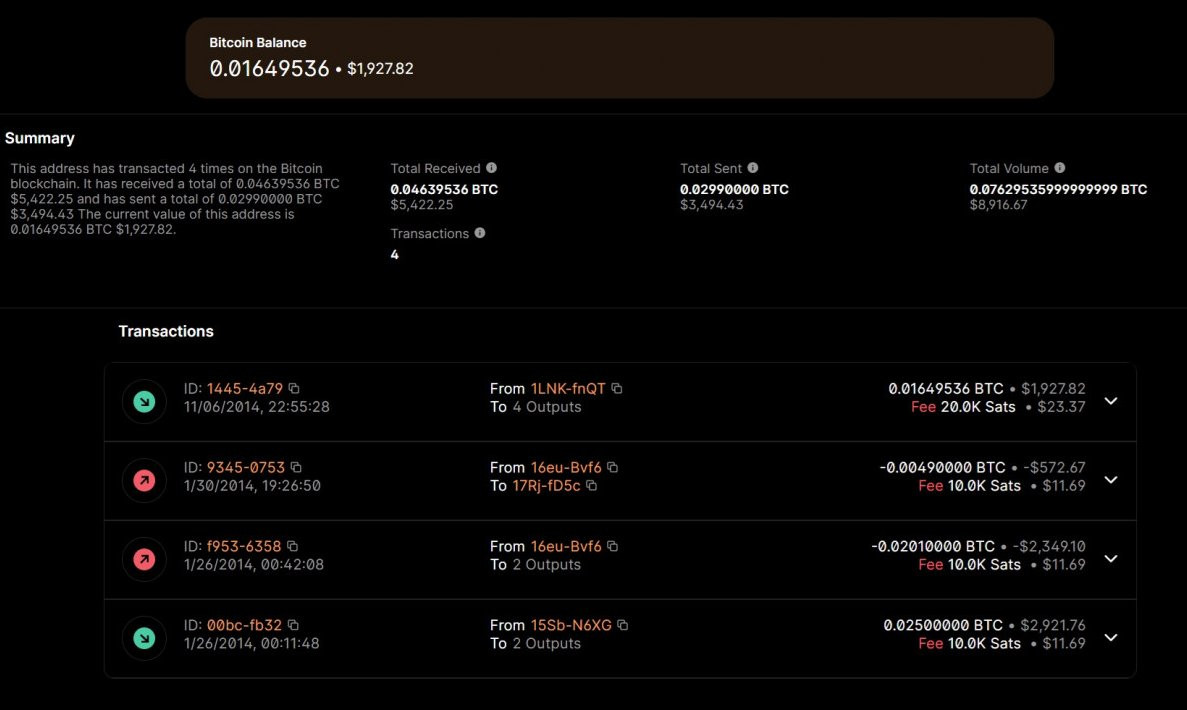This screenshot has width=1187, height=710.
Task: Copy transaction ID 1445-4a79
Action: tap(294, 388)
